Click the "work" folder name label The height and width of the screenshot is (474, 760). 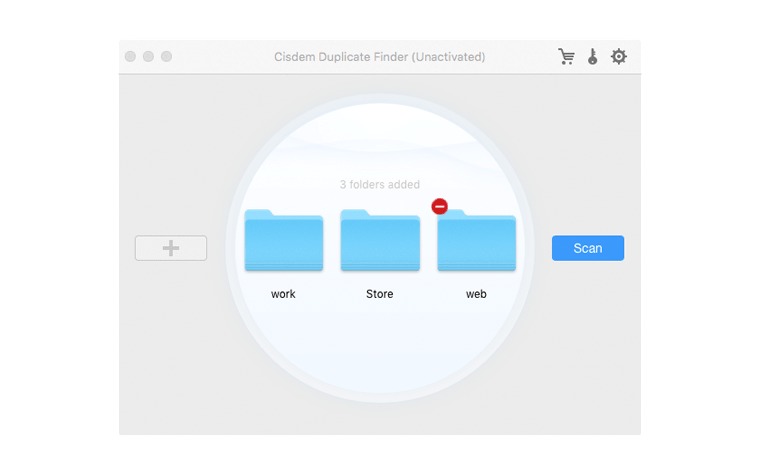[283, 294]
